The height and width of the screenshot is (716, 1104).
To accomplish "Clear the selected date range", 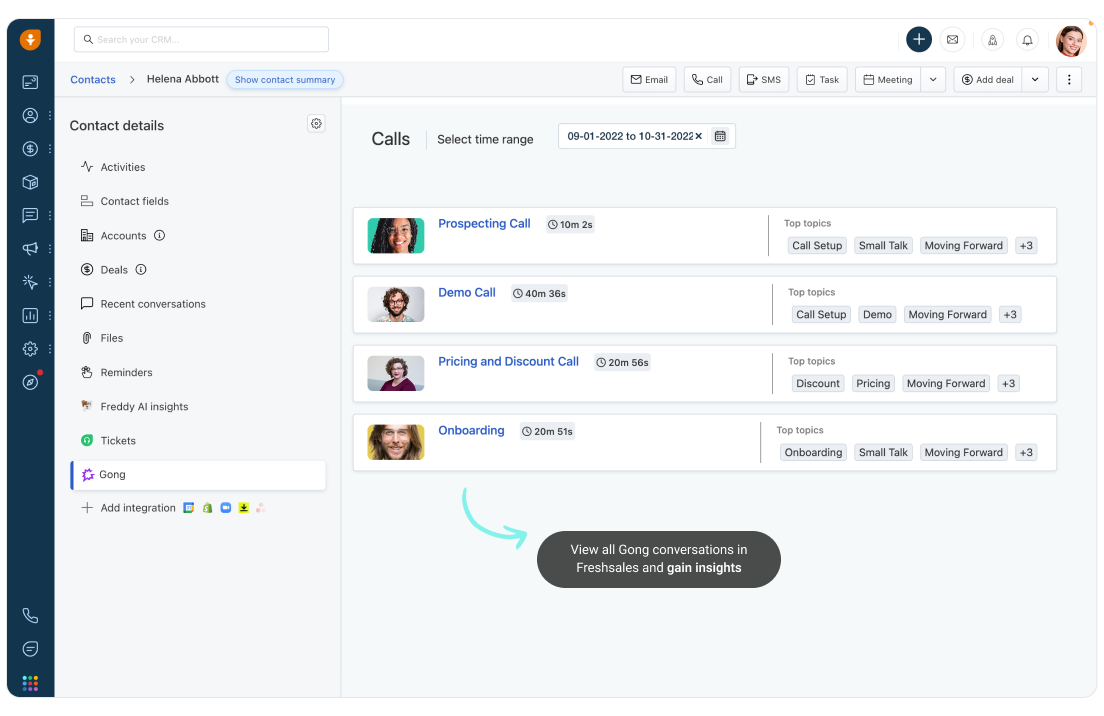I will (699, 136).
